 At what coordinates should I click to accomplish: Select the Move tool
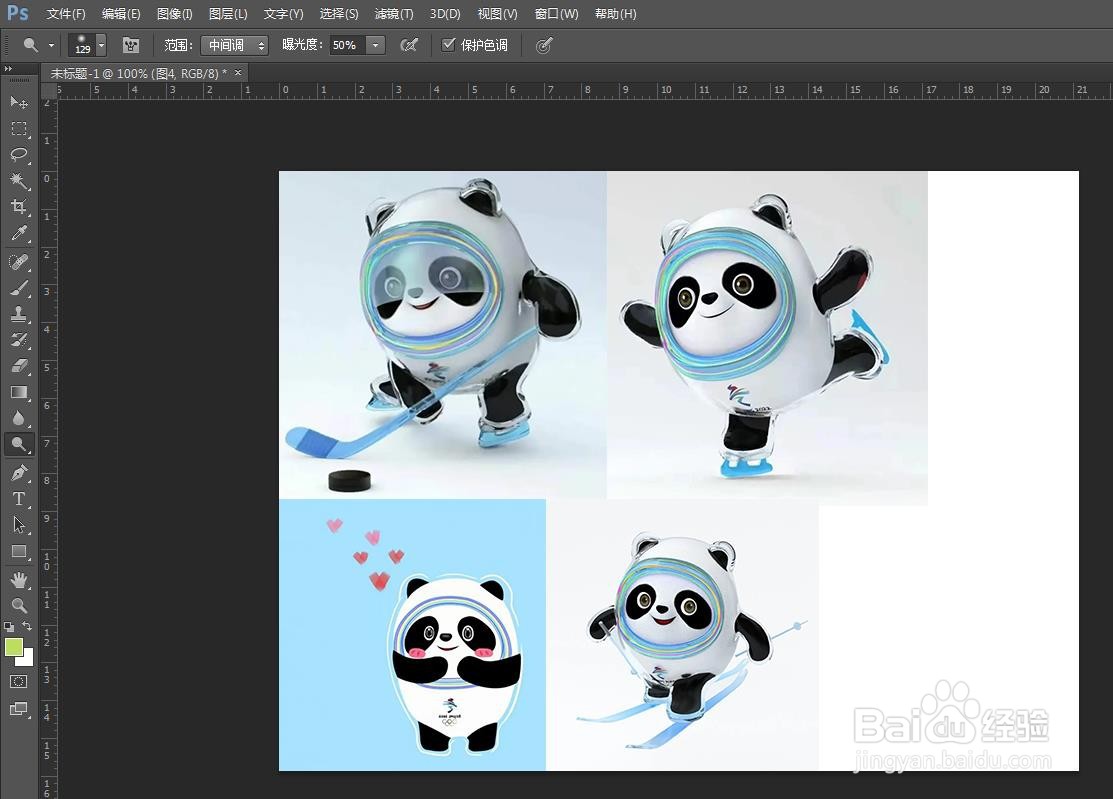[19, 102]
